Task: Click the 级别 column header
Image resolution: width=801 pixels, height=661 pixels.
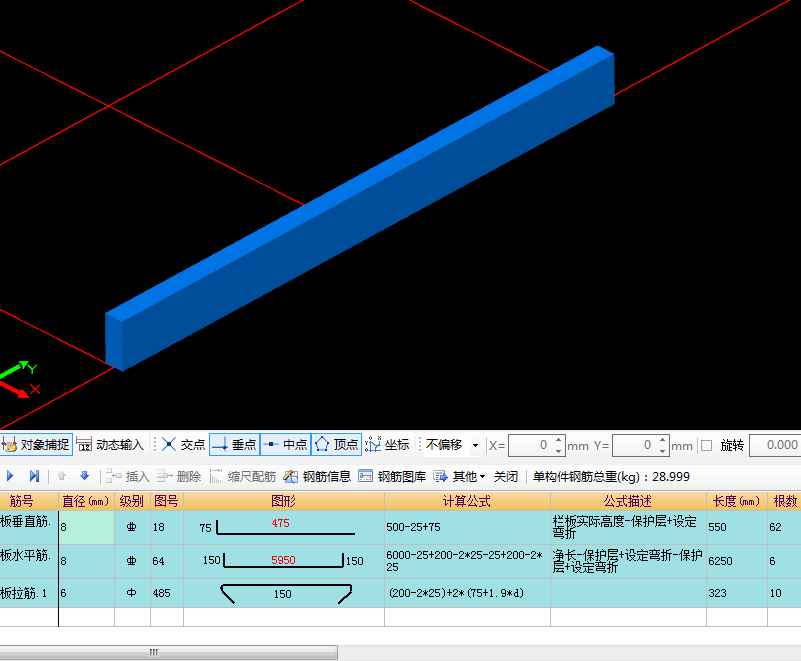Action: tap(132, 501)
